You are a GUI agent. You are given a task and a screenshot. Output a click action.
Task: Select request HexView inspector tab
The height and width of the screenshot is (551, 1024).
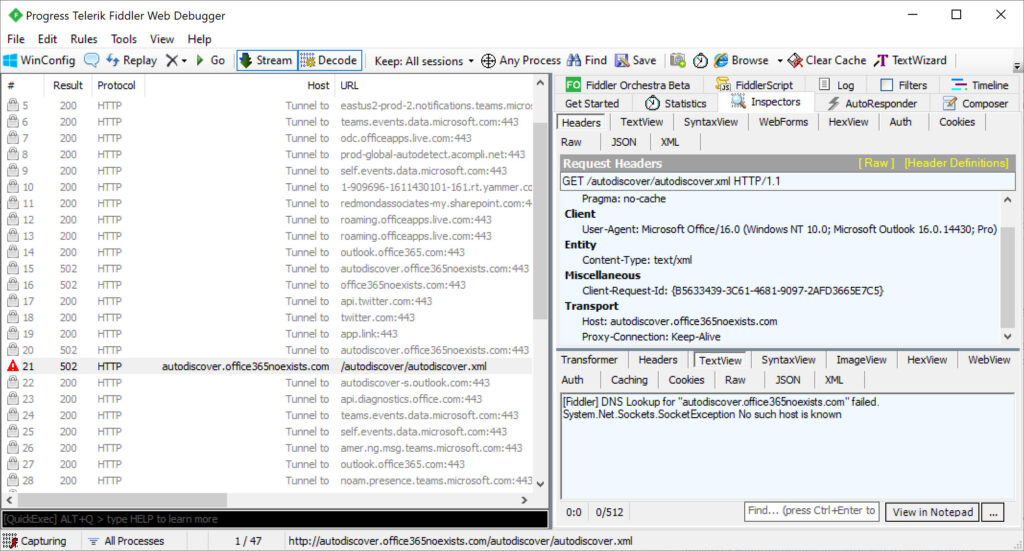pyautogui.click(x=848, y=122)
